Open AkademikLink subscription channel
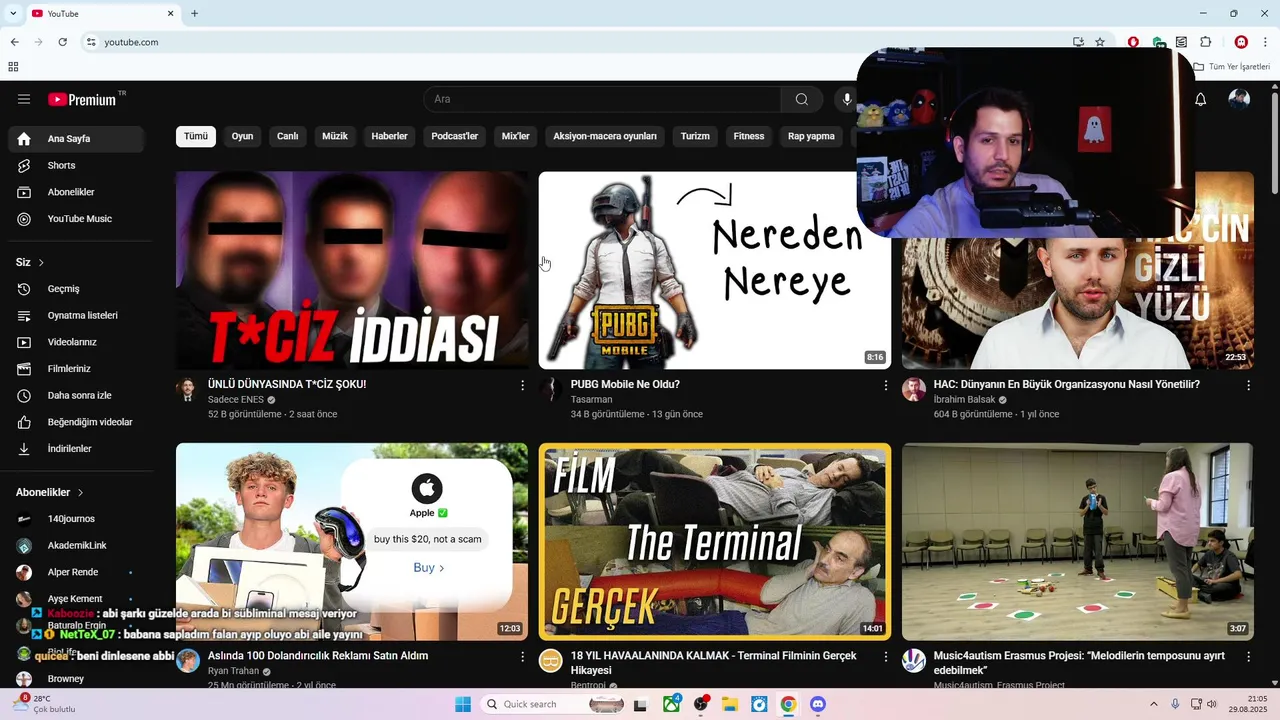This screenshot has width=1280, height=720. [76, 546]
